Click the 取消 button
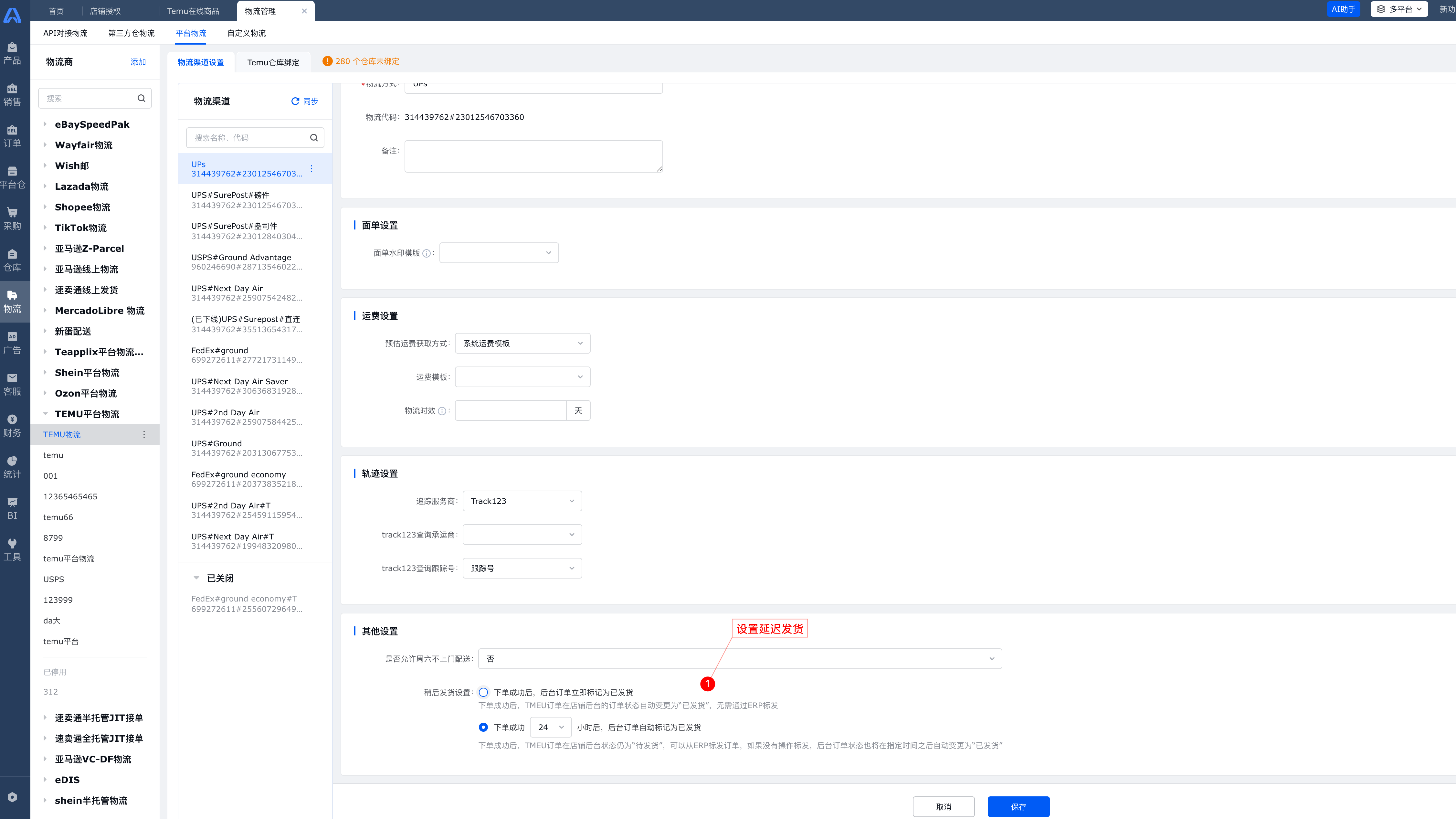The image size is (1456, 819). point(943,807)
